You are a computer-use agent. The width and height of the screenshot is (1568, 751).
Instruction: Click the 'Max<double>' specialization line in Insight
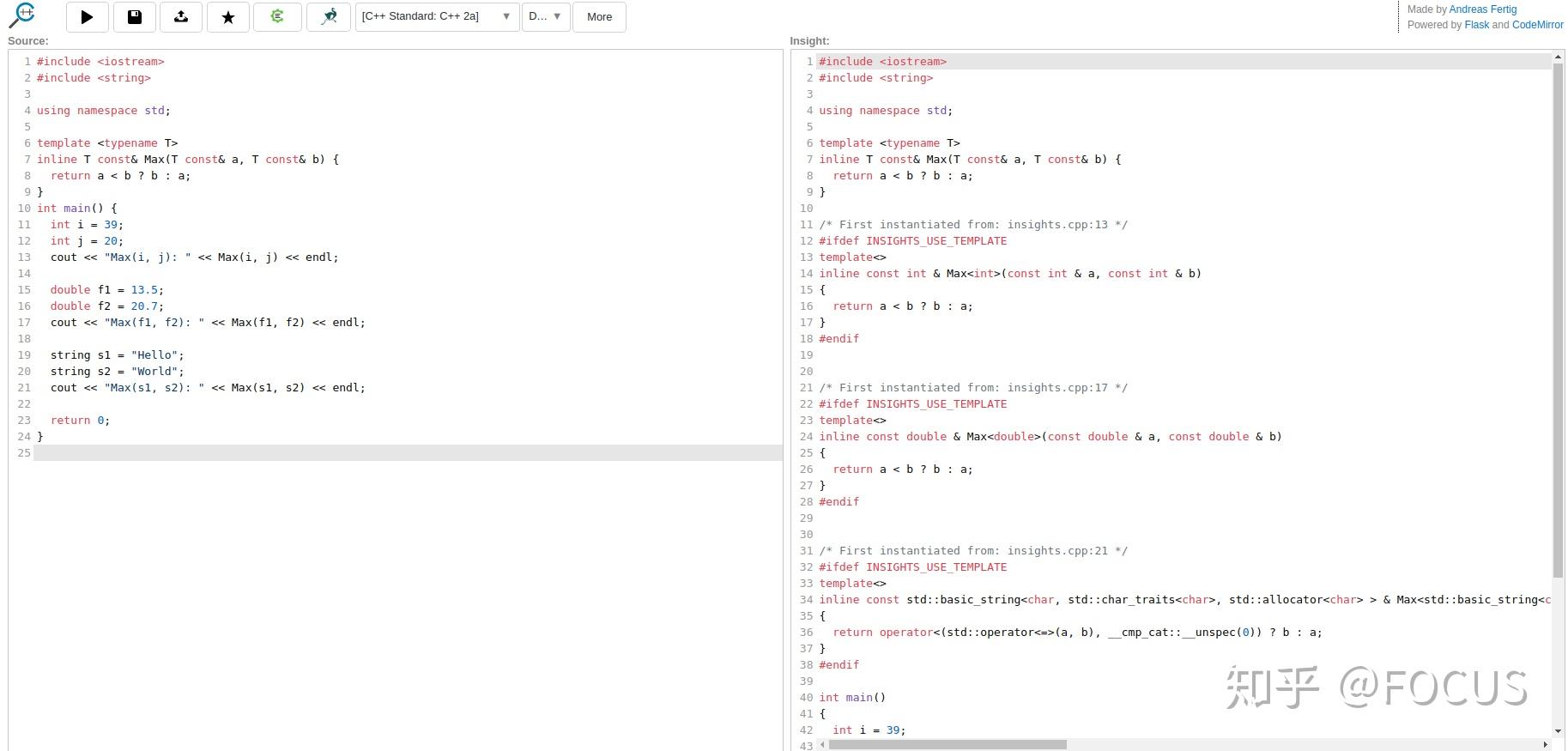pos(1050,437)
